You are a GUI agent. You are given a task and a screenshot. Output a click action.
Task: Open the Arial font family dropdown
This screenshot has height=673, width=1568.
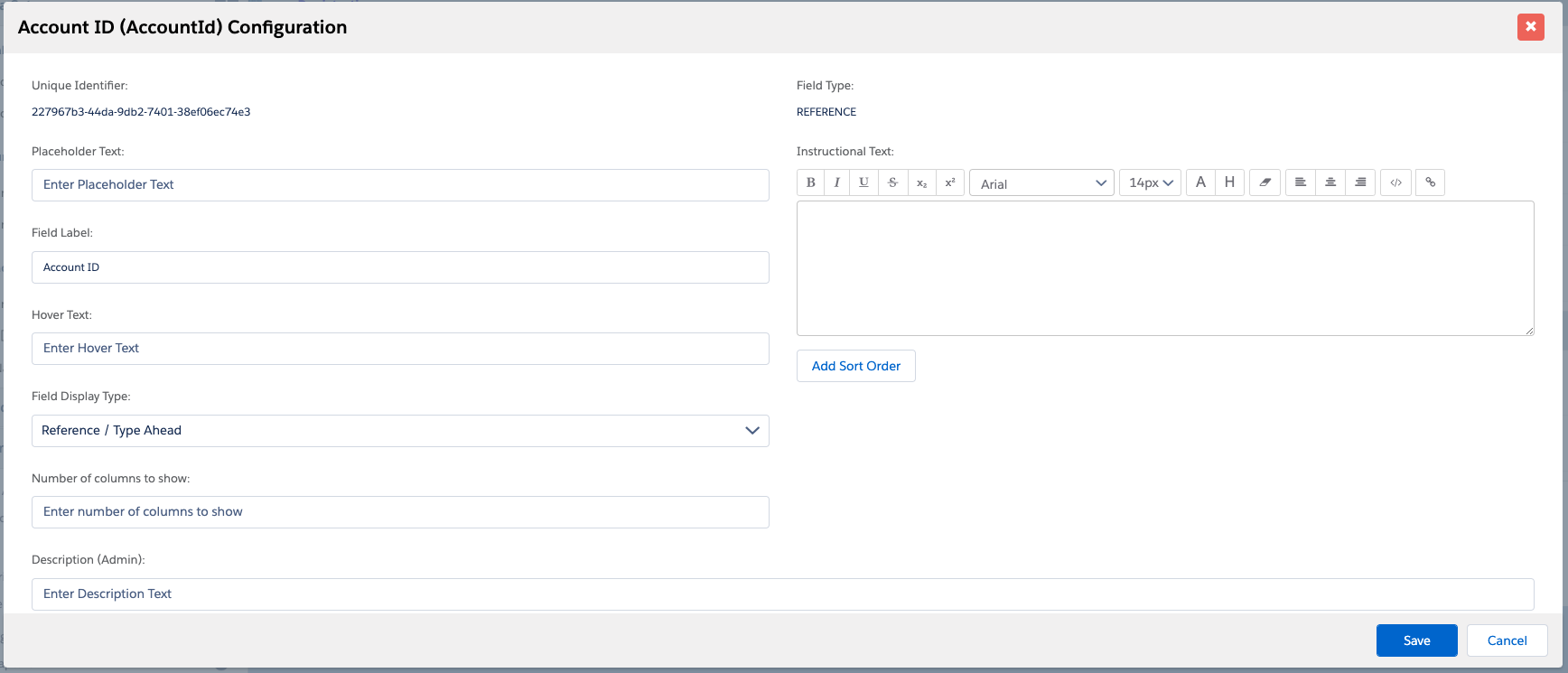[x=1041, y=183]
